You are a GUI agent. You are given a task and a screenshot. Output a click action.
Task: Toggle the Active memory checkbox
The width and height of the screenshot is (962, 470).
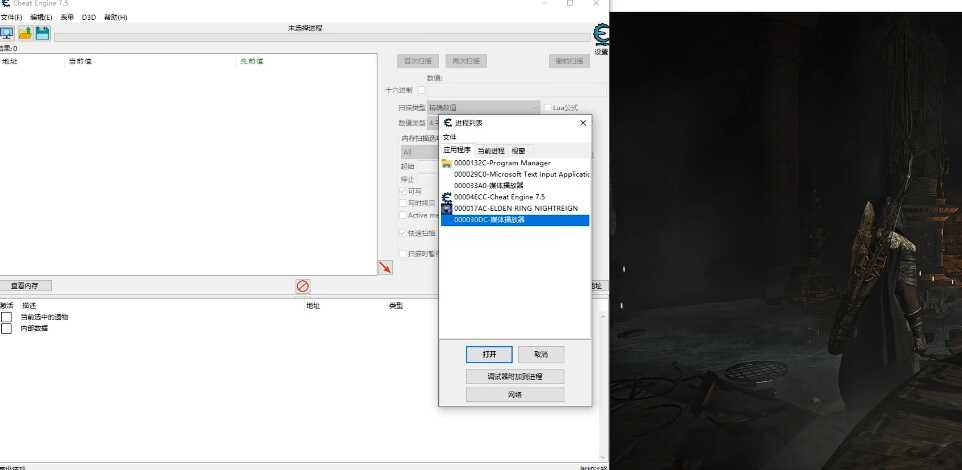(x=404, y=215)
